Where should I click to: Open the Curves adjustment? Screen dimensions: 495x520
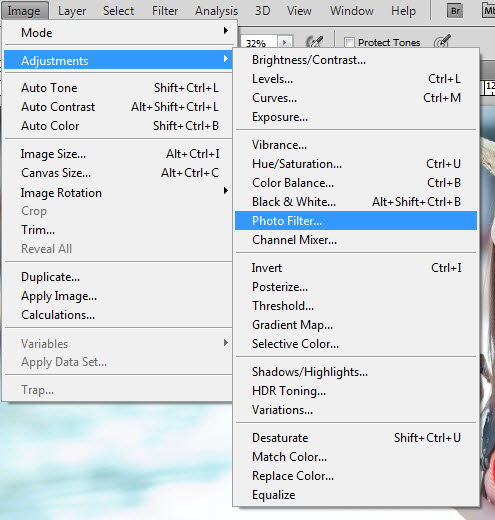[356, 98]
